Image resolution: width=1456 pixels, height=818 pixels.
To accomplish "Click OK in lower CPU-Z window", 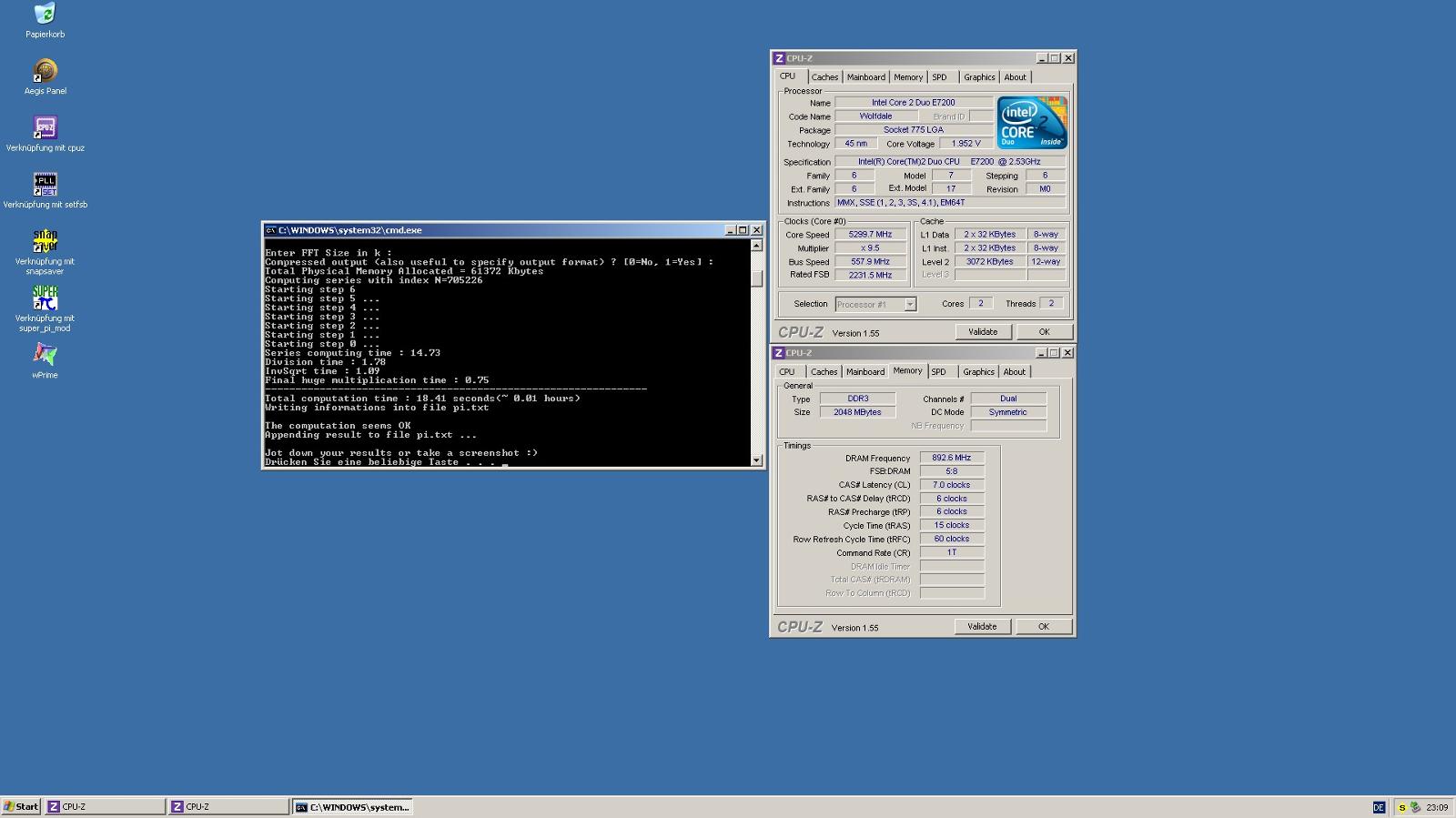I will (x=1043, y=627).
